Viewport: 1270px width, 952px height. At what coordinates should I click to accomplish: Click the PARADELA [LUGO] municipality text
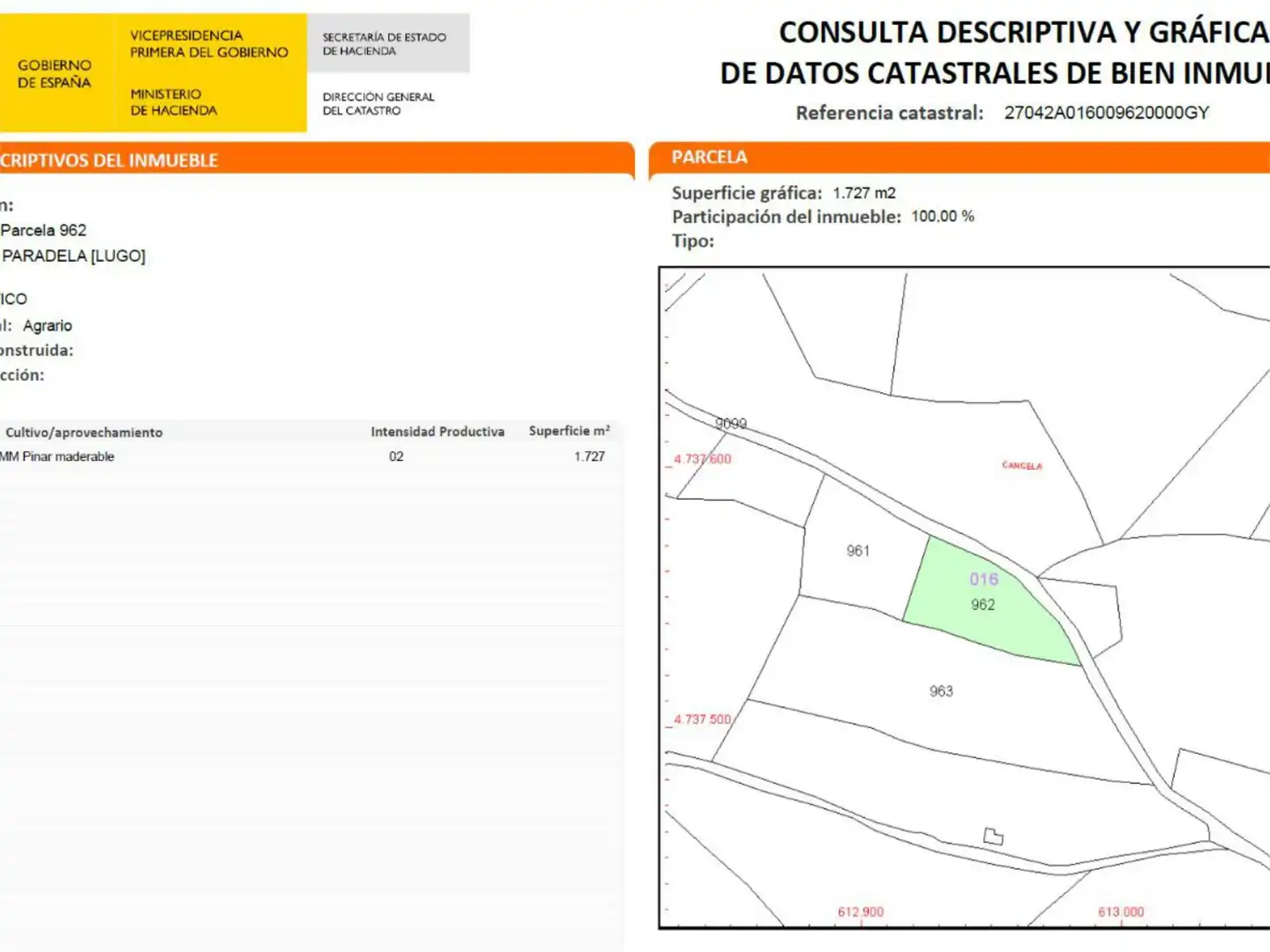point(74,256)
